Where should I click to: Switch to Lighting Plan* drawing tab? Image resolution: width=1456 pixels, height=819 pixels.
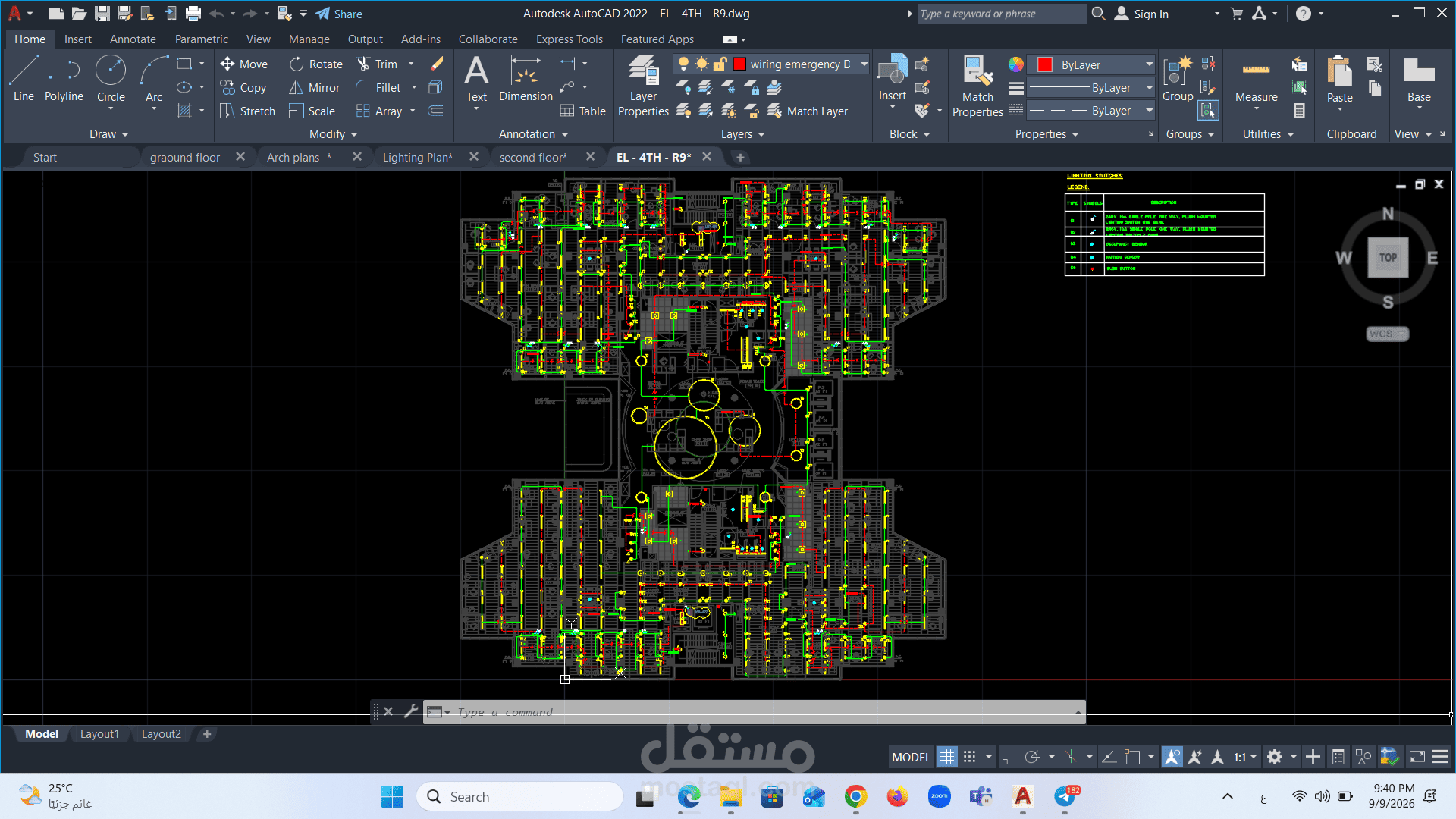(417, 158)
